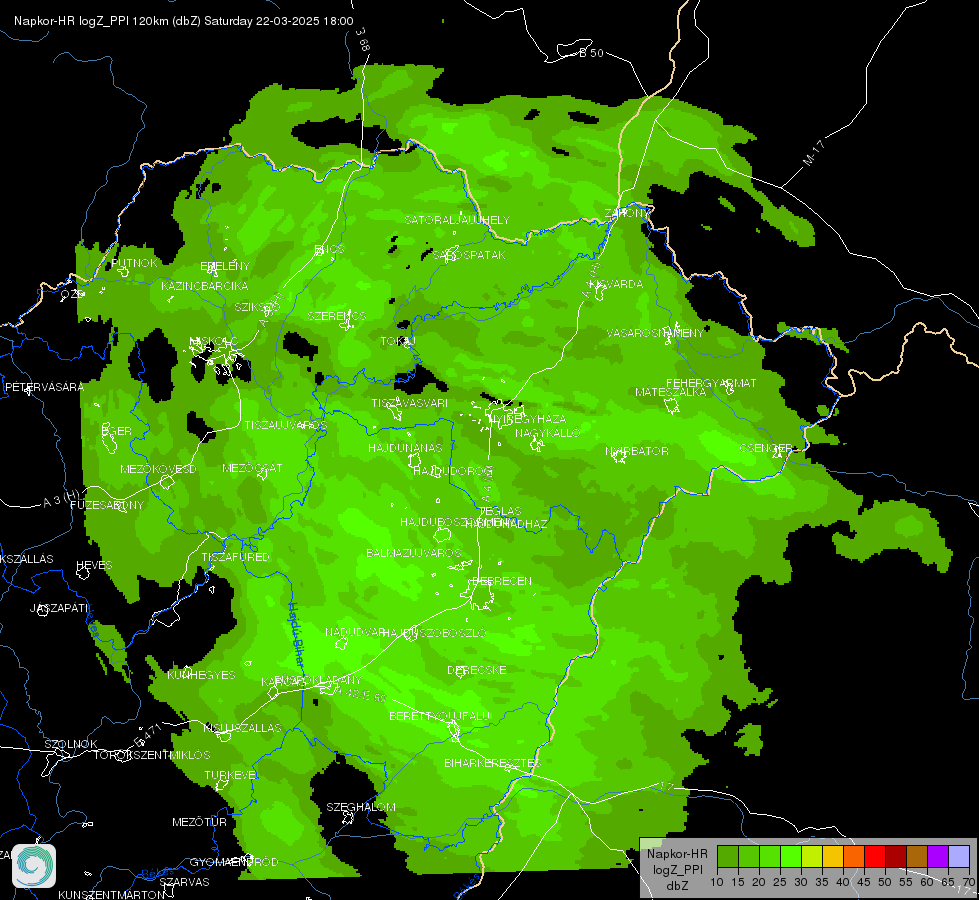Click the MEZOKOVESD city label

tap(159, 468)
